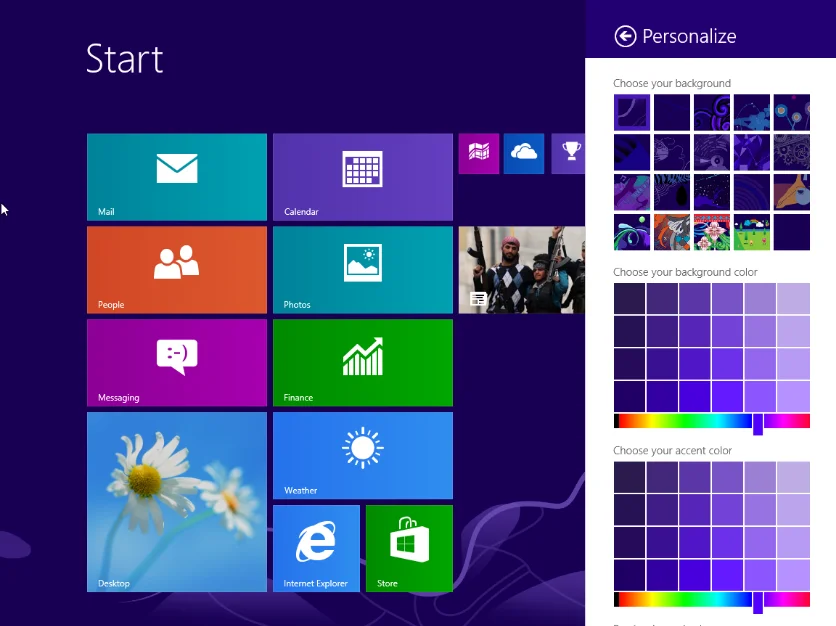836x626 pixels.
Task: Open the Store tile
Action: (x=409, y=548)
